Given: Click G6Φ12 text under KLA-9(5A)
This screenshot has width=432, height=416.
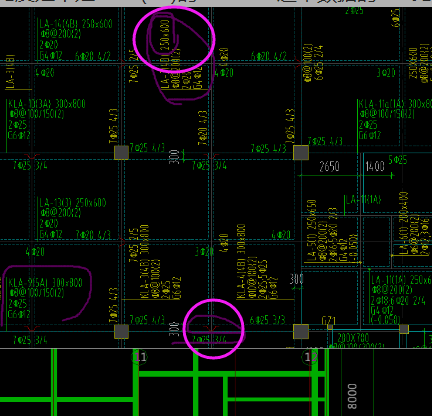Looking at the screenshot, I should (x=19, y=314).
